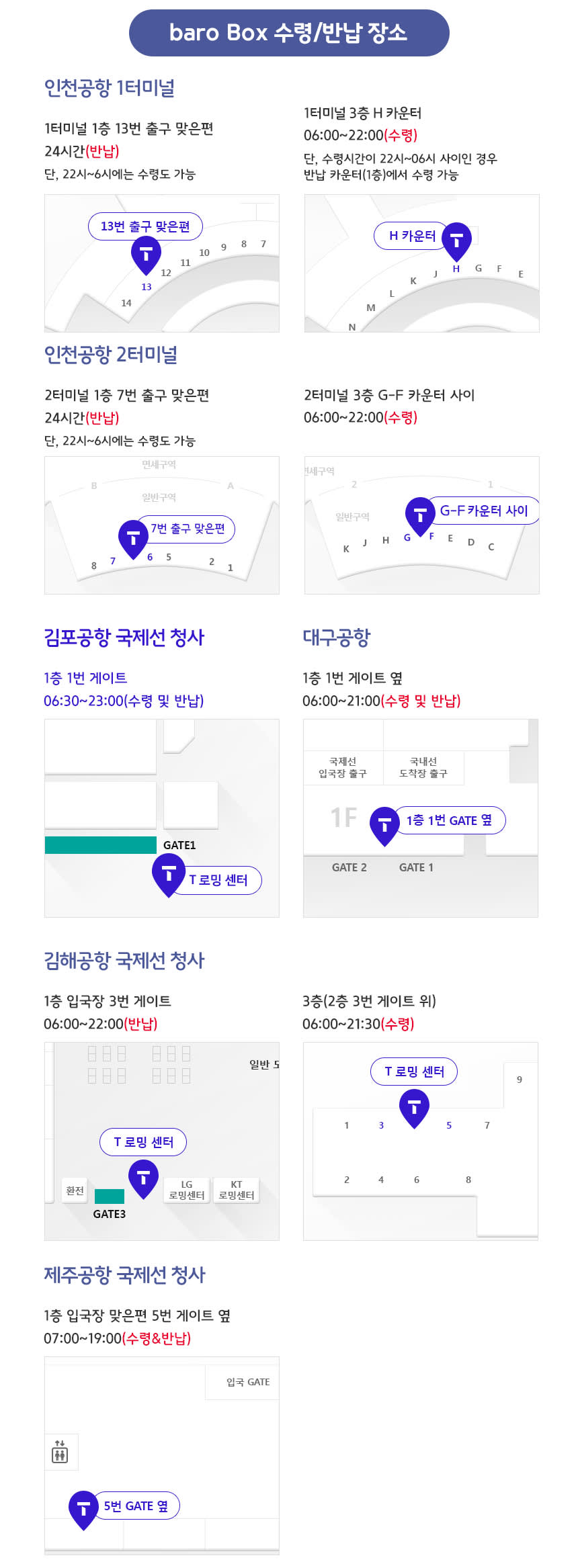The image size is (578, 1568).
Task: Click the green GATE3 marker
Action: point(109,1196)
